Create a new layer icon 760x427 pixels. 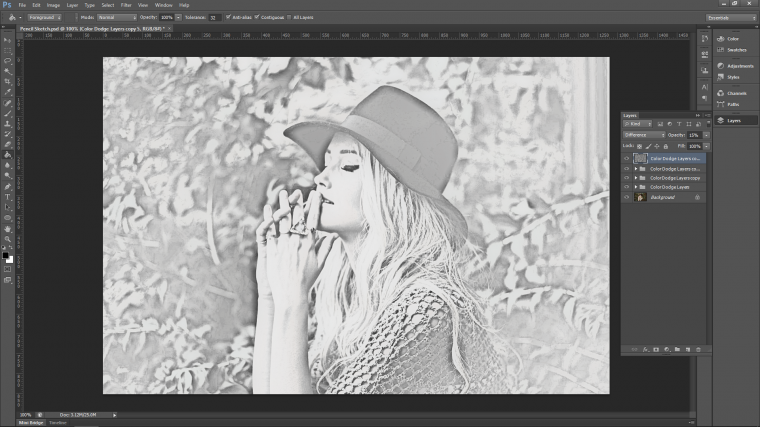688,349
